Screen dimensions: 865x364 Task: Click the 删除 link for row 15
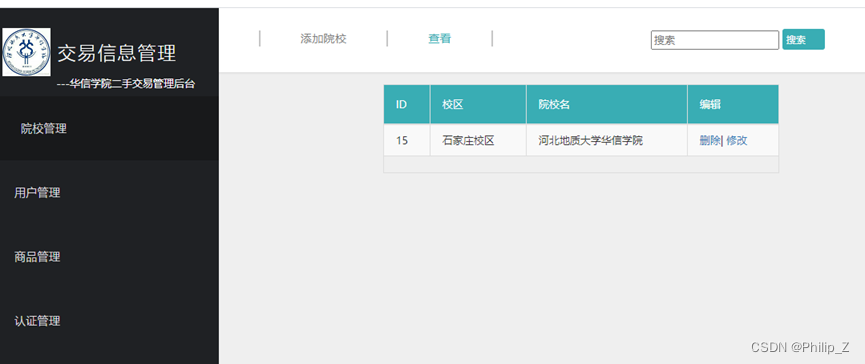pos(710,140)
